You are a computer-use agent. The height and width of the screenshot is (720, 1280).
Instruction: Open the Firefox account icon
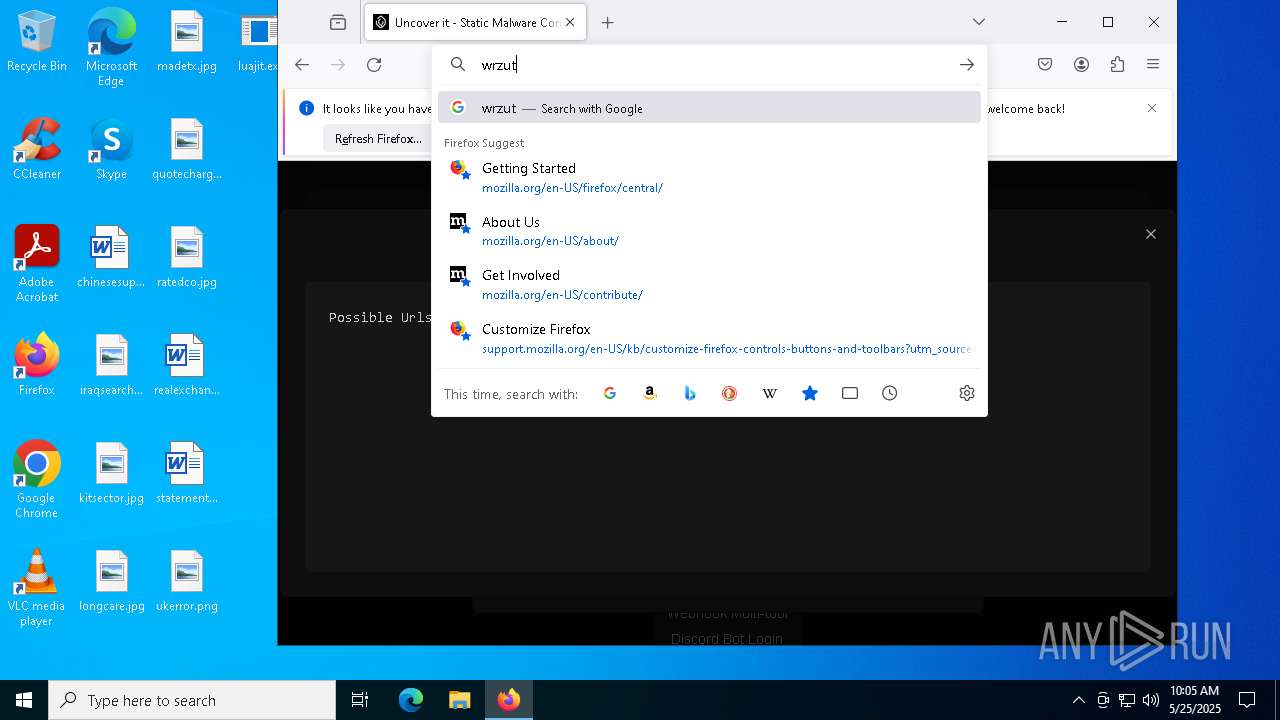click(1081, 64)
